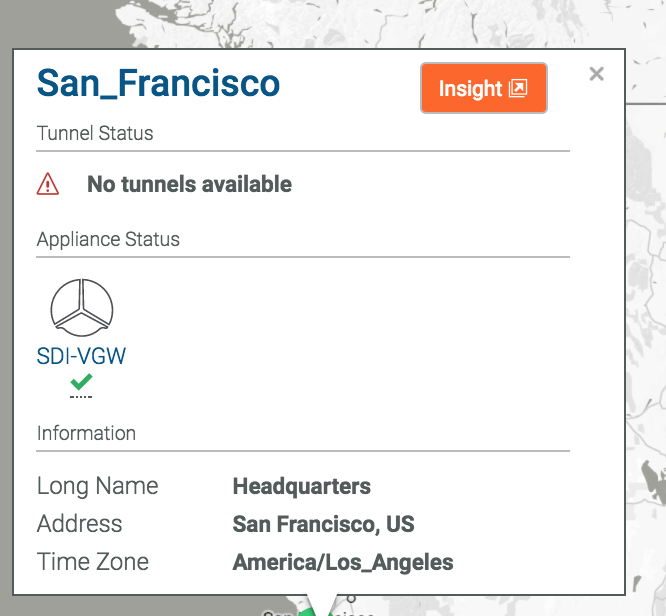Screen dimensions: 666x616
Task: Click the external-link icon inside Insight button
Action: [x=518, y=88]
